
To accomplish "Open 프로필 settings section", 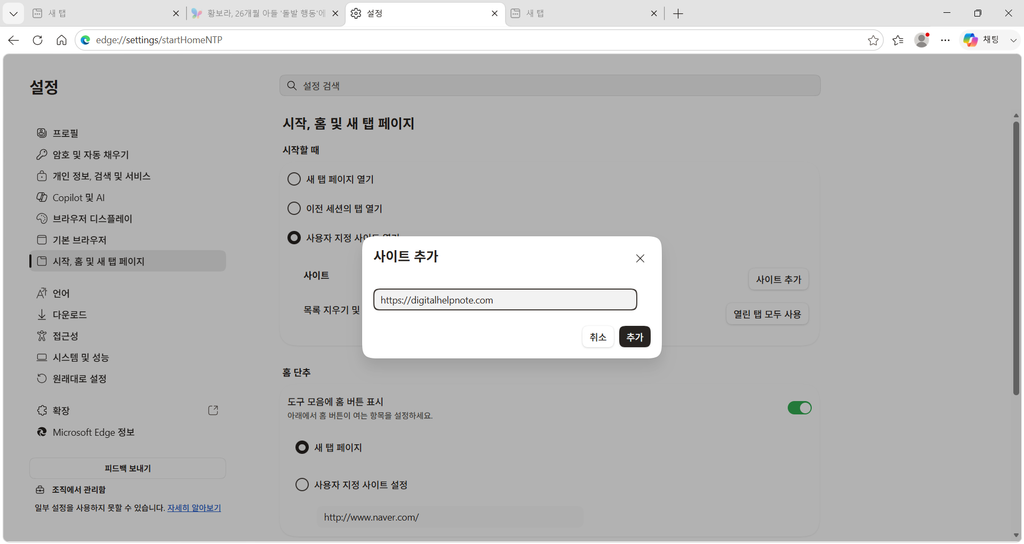I will pos(127,133).
